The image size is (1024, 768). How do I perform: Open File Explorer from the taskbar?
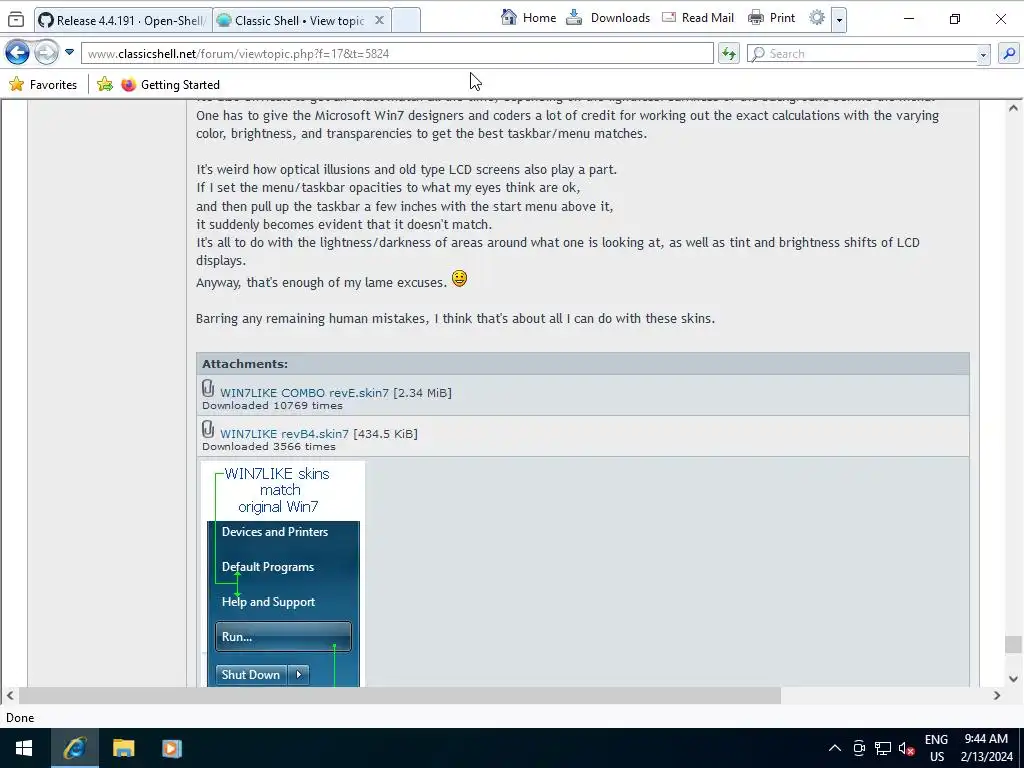123,748
